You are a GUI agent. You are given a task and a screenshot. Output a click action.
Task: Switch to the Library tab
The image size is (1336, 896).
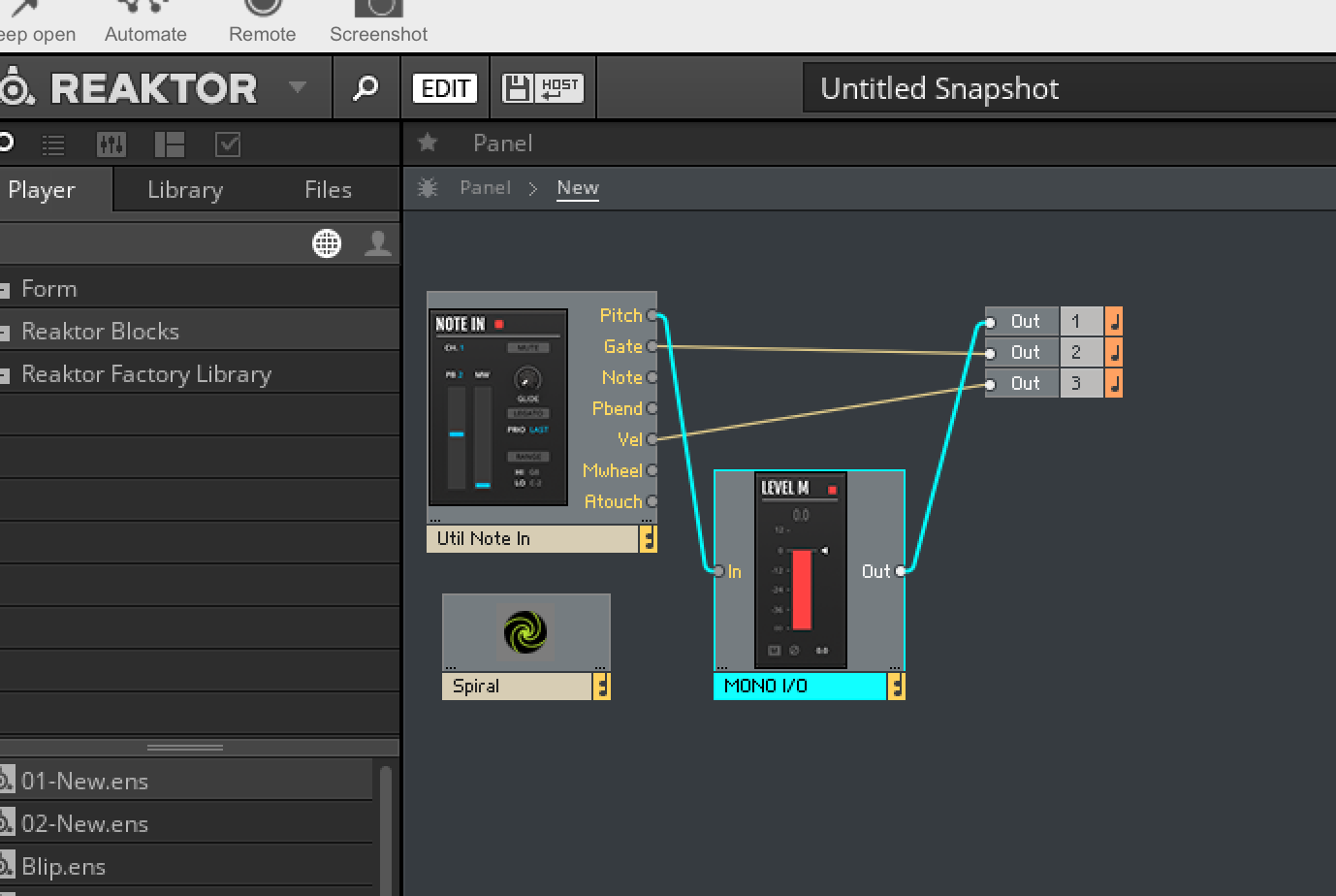tap(185, 190)
